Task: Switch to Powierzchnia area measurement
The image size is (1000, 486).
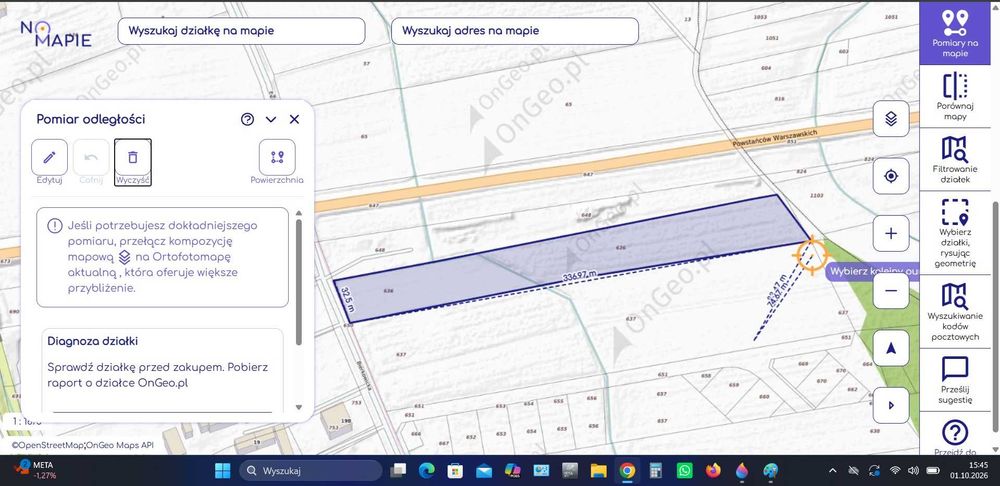Action: pos(277,157)
